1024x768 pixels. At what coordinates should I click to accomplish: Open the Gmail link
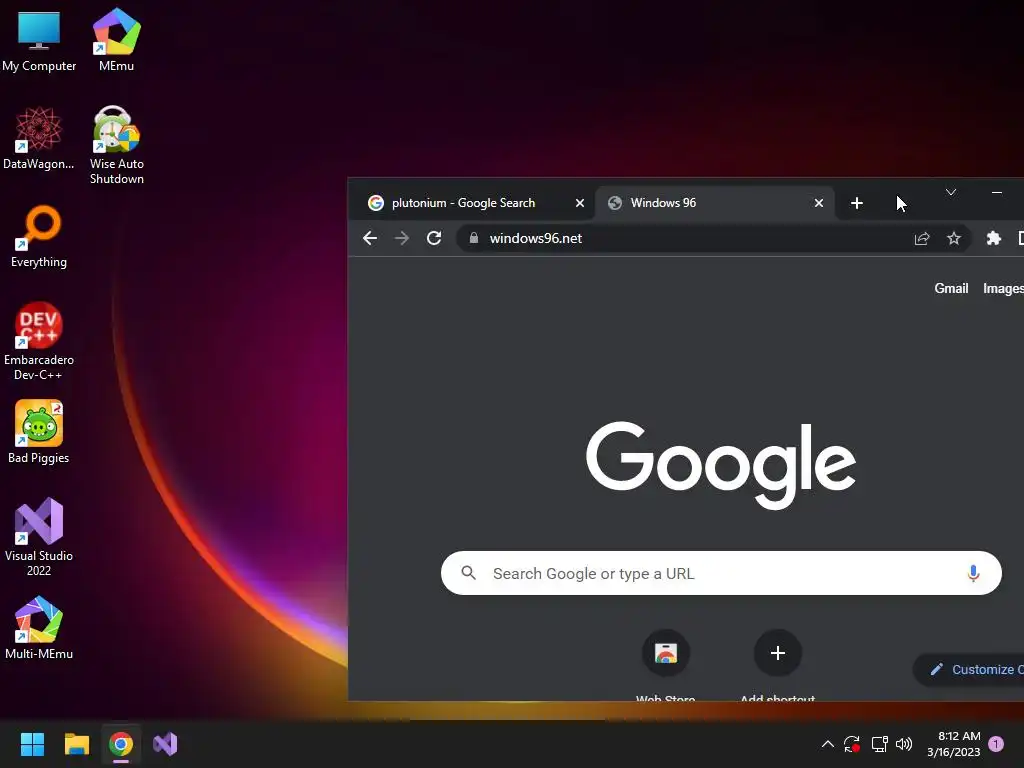click(951, 289)
